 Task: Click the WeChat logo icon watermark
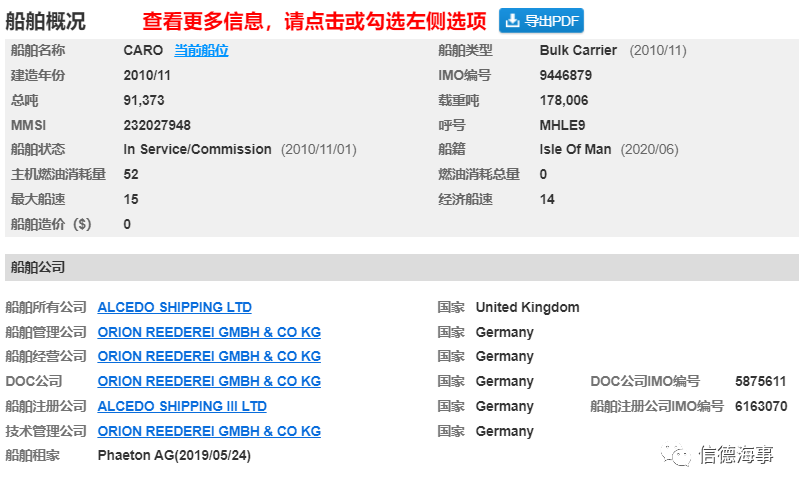(675, 454)
